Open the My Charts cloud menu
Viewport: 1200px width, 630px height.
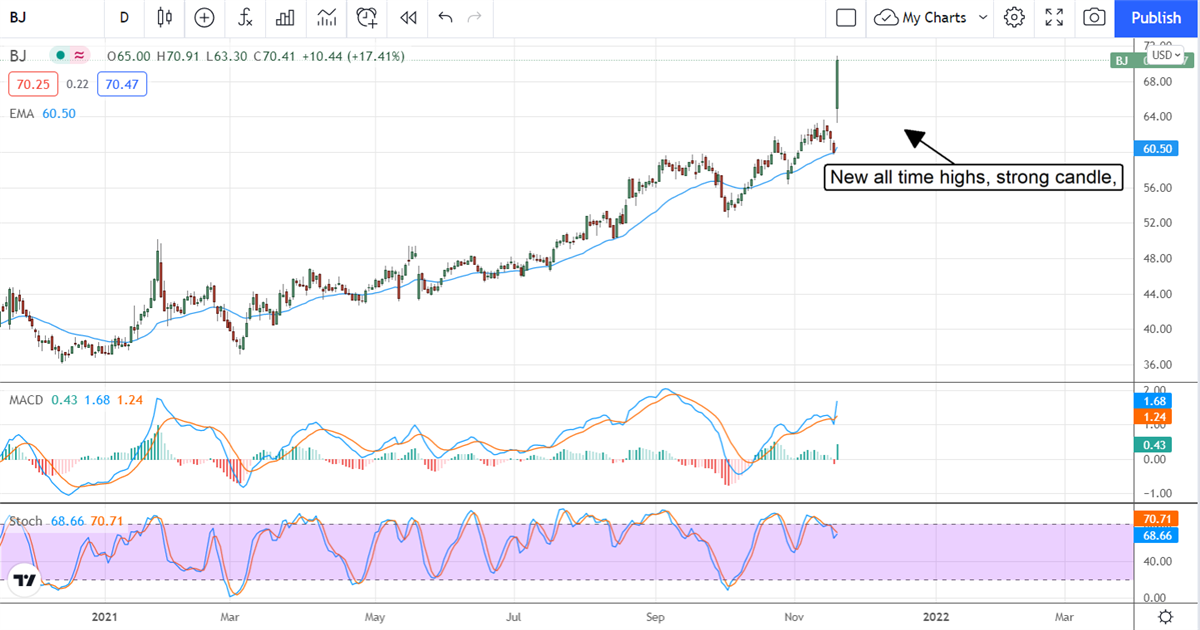pyautogui.click(x=922, y=17)
